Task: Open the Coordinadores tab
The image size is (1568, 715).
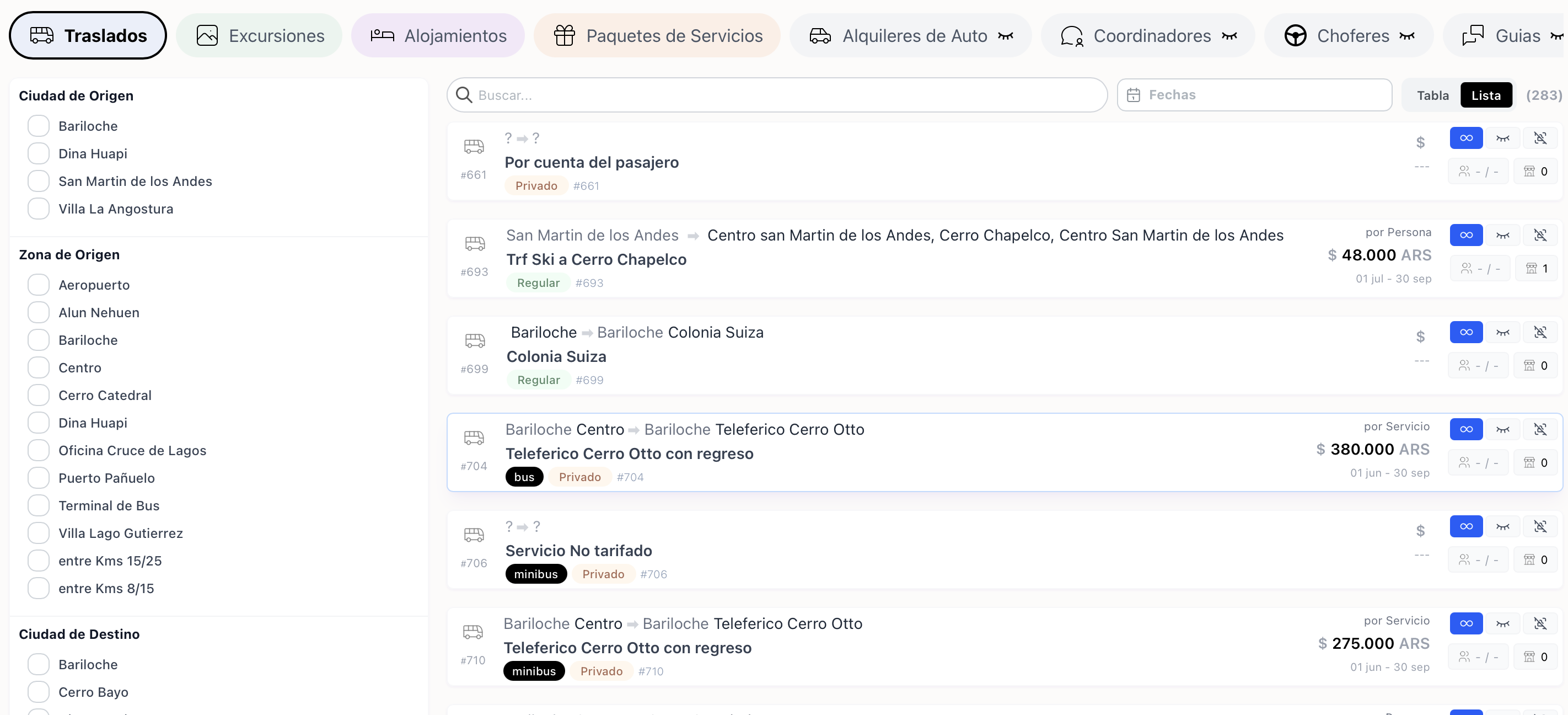Action: [1148, 35]
